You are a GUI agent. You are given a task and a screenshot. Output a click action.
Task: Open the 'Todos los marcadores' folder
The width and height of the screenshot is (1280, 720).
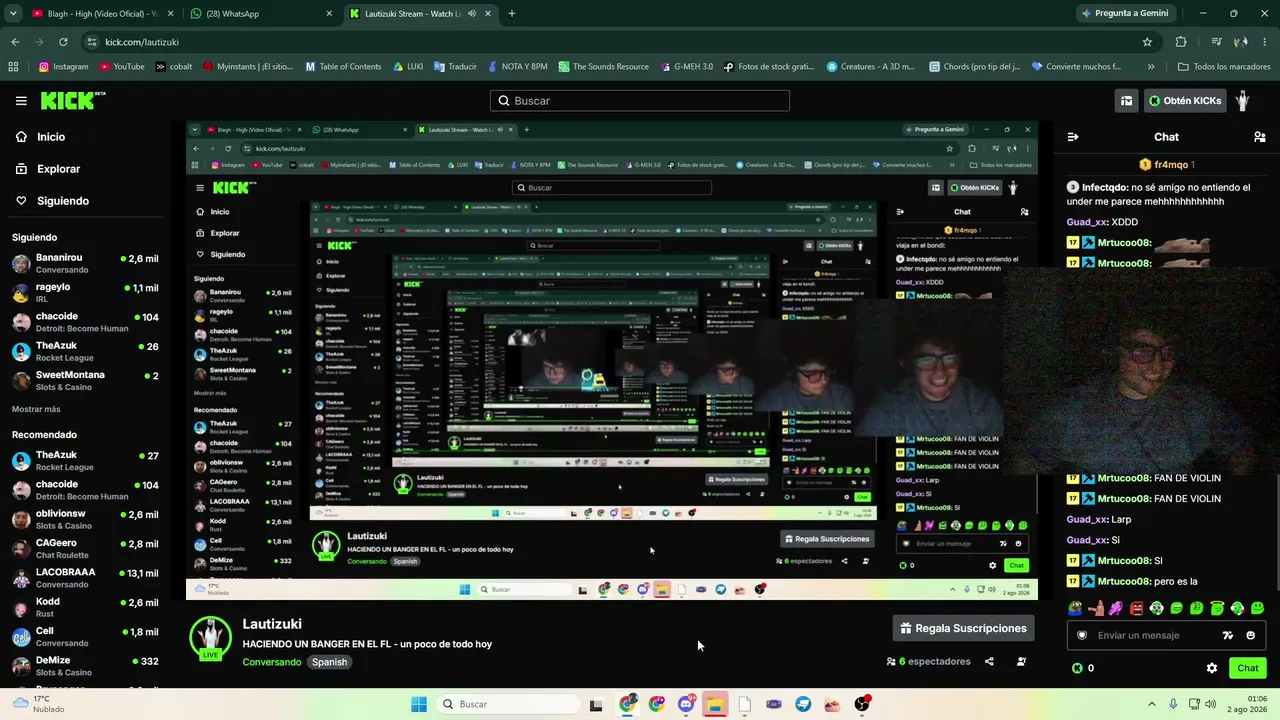tap(1224, 67)
